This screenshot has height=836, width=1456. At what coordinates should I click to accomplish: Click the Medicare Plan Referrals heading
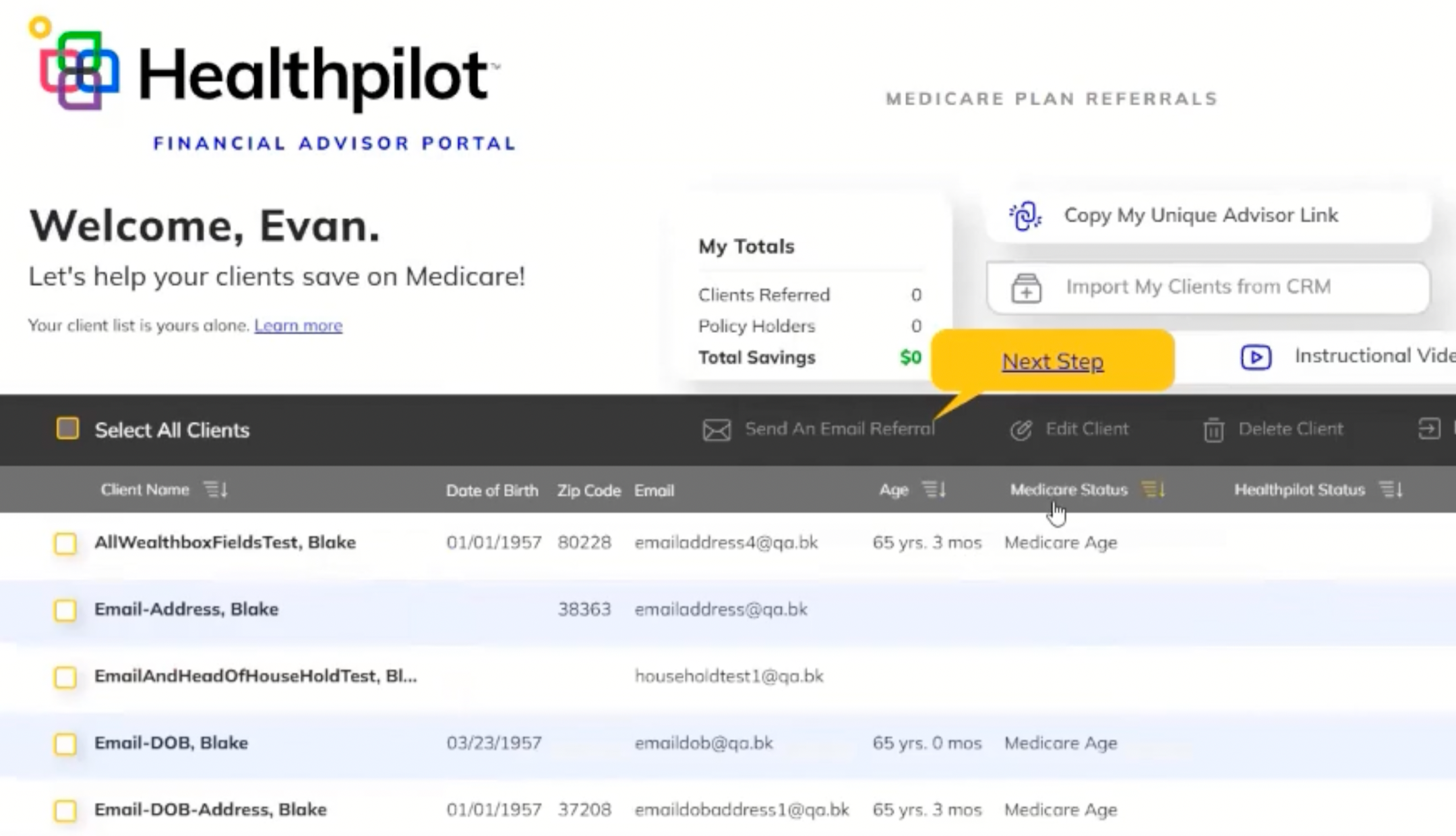coord(1052,99)
